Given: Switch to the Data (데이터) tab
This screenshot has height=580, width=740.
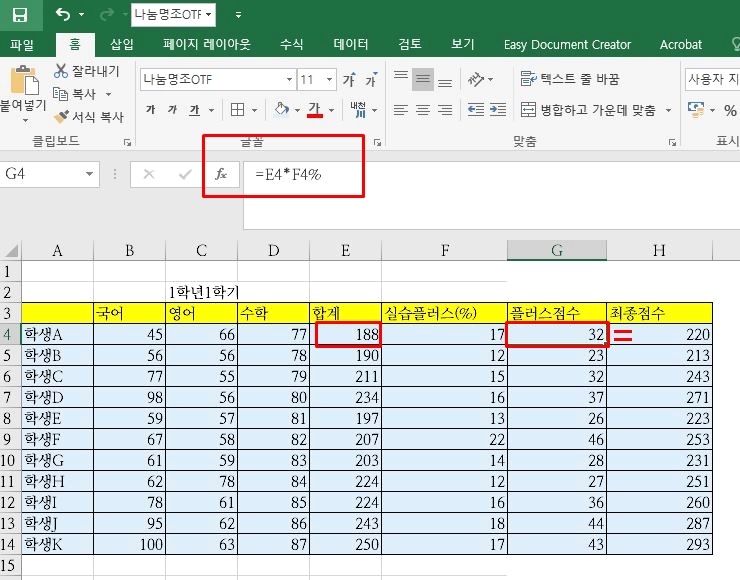Looking at the screenshot, I should click(x=351, y=44).
